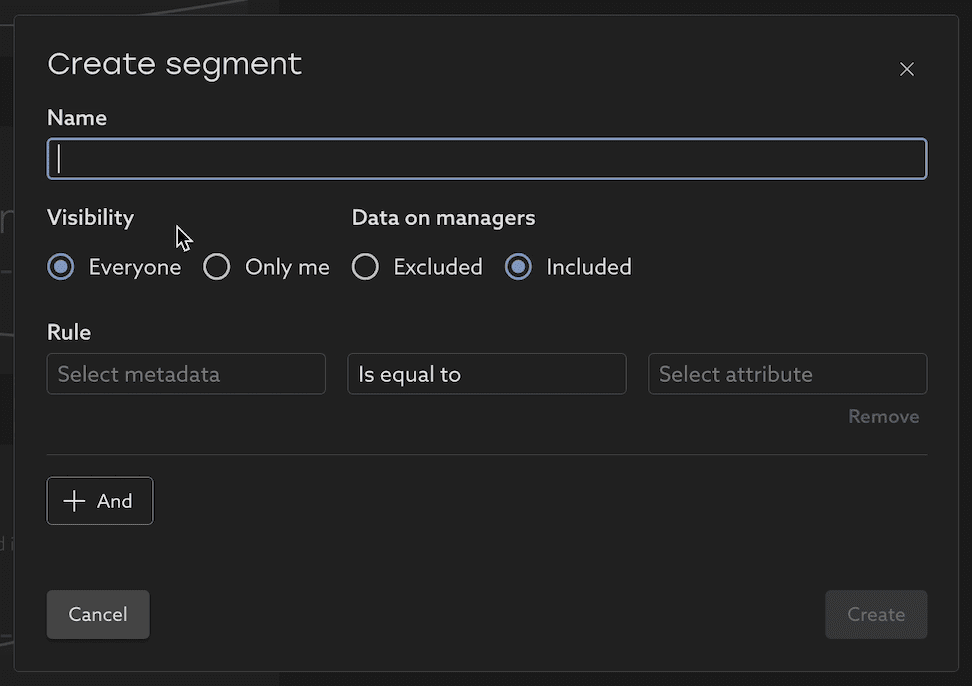This screenshot has height=686, width=972.
Task: Click the Everyone label text
Action: click(135, 267)
